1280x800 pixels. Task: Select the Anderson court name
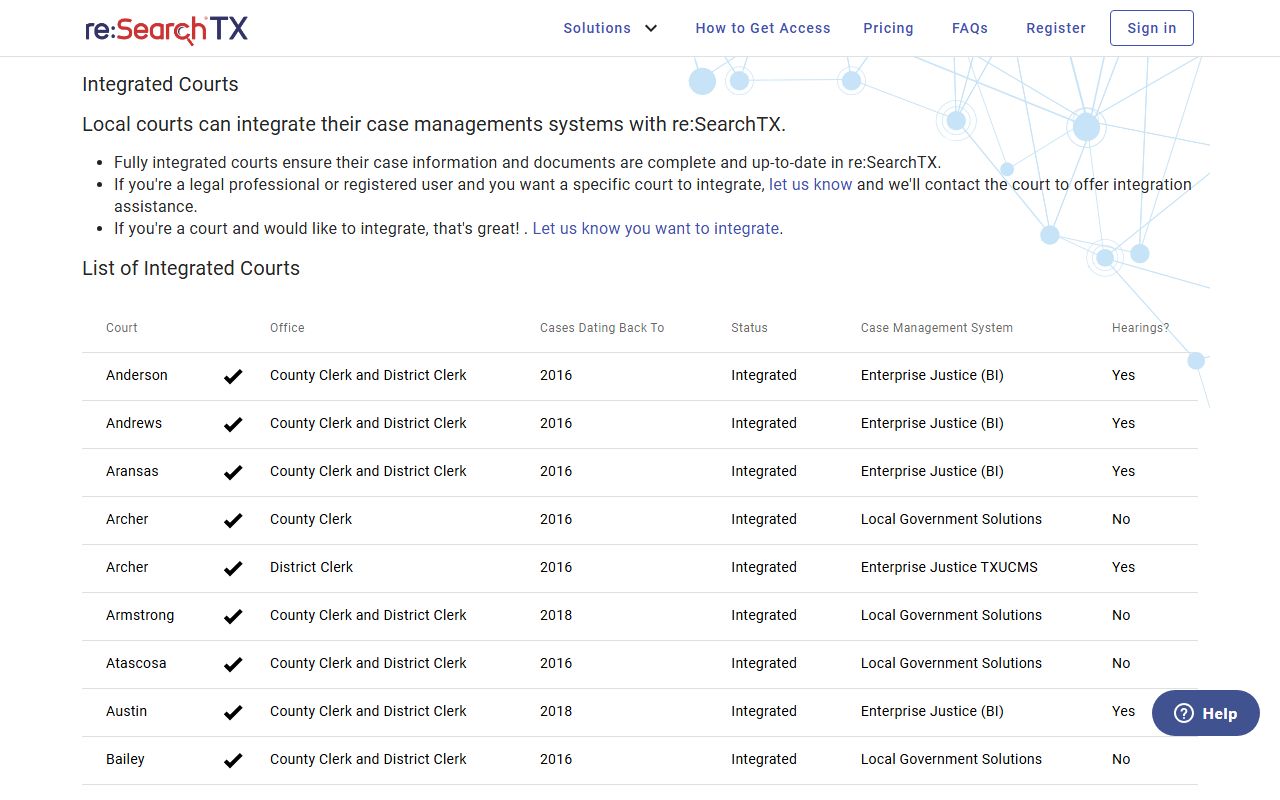[x=137, y=375]
